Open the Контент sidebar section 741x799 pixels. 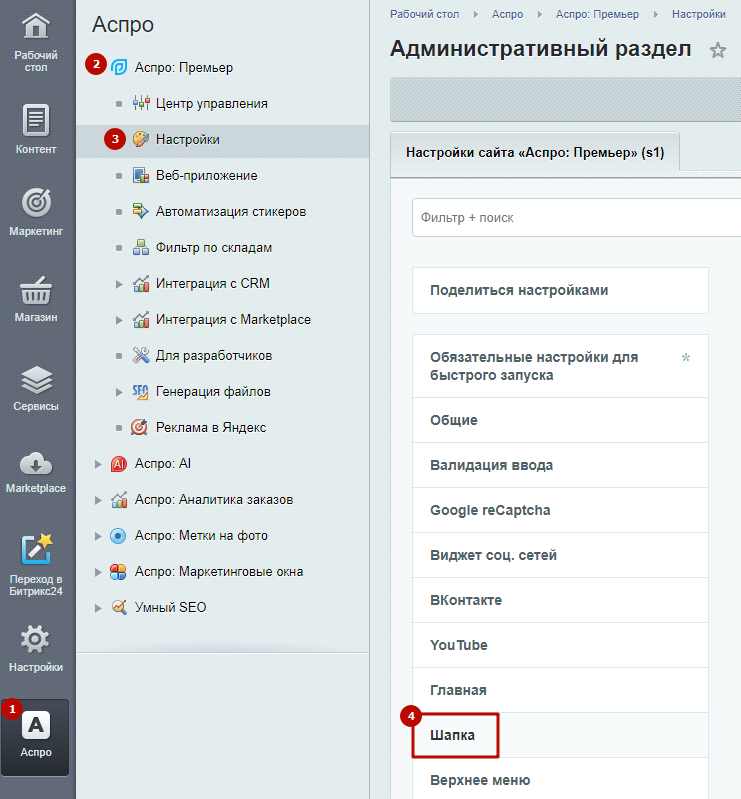coord(36,130)
